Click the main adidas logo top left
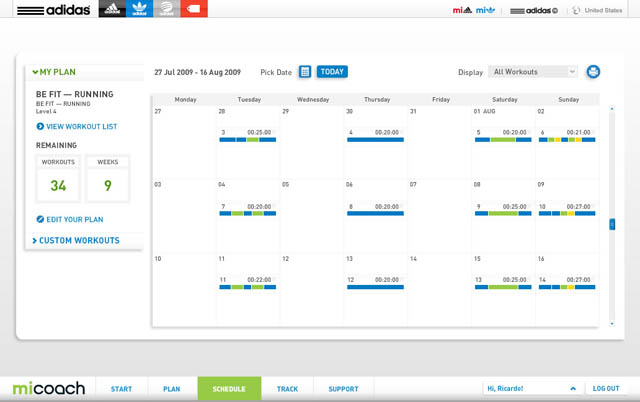640x402 pixels. click(55, 10)
